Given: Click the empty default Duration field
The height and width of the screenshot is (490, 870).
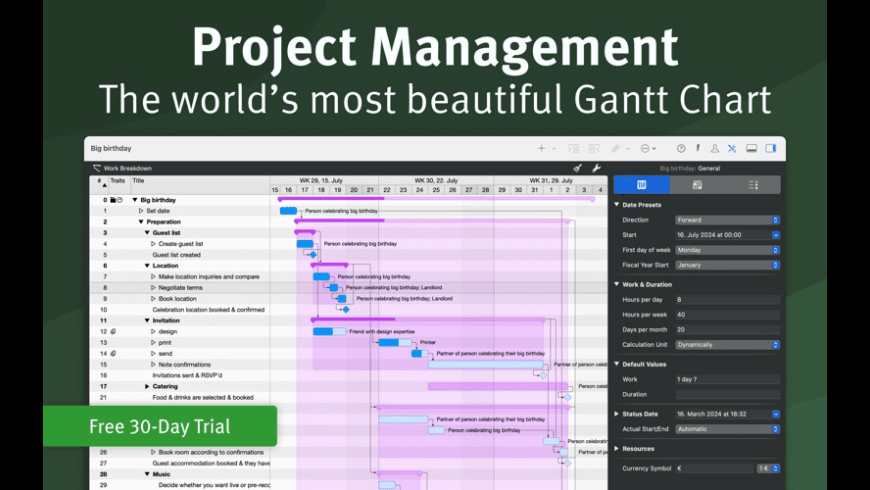Looking at the screenshot, I should (727, 395).
